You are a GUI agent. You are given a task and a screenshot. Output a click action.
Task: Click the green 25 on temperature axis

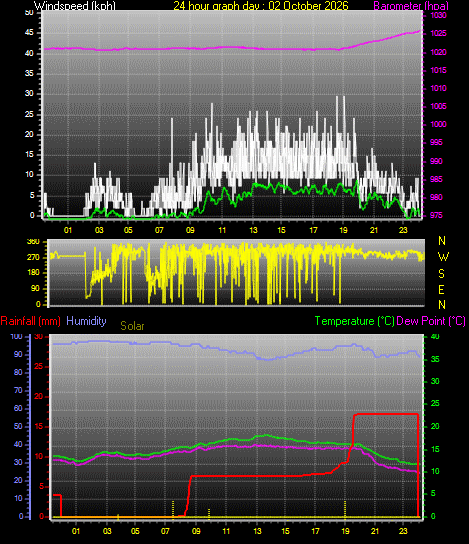pyautogui.click(x=435, y=404)
